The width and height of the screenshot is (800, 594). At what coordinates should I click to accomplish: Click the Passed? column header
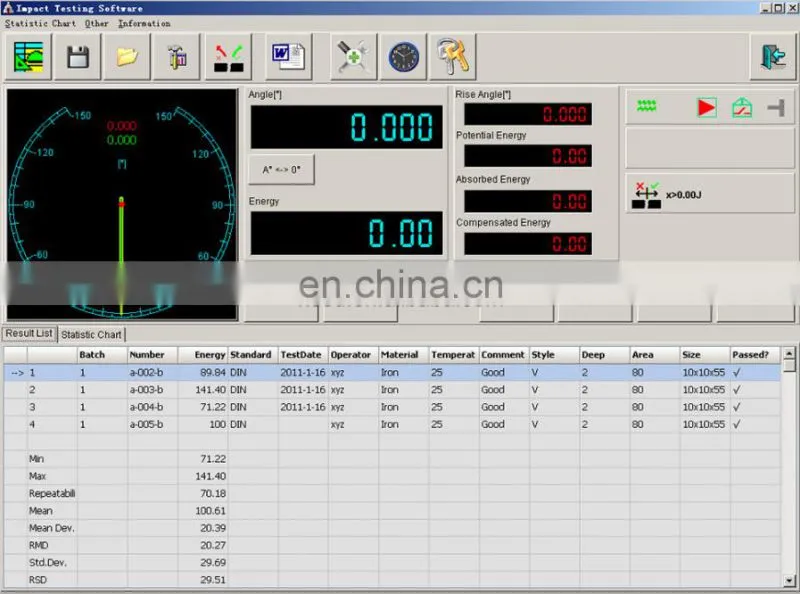click(x=755, y=355)
